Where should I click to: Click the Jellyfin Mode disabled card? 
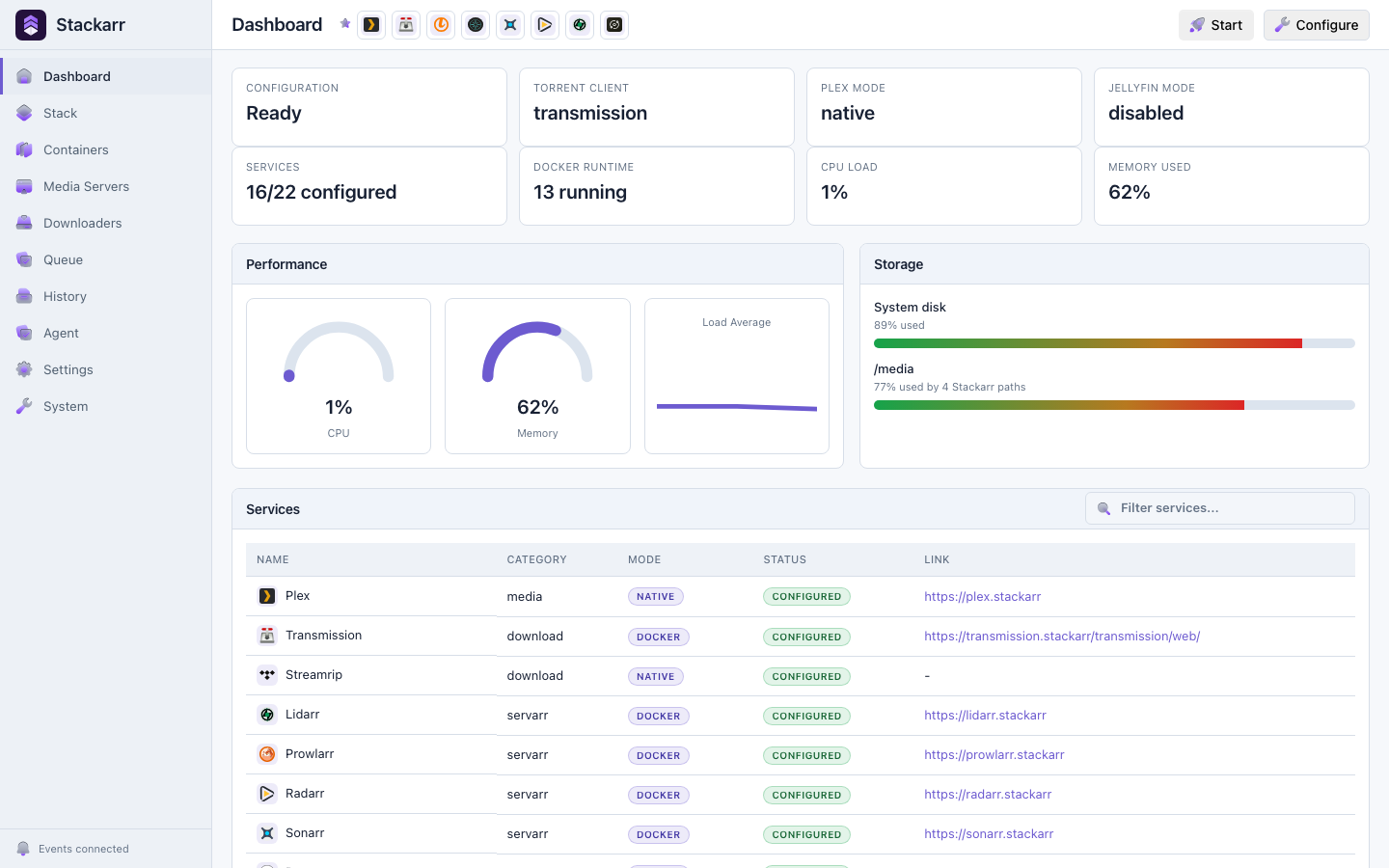[x=1232, y=107]
